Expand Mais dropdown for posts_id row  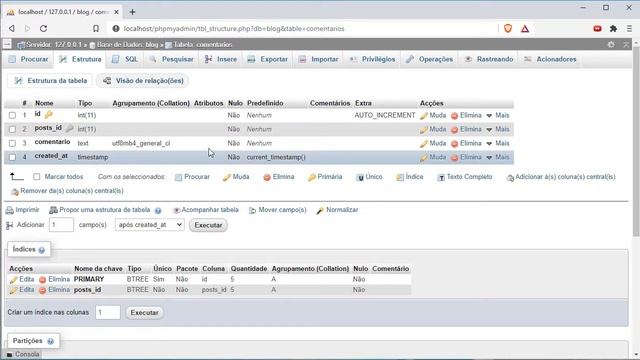[498, 129]
